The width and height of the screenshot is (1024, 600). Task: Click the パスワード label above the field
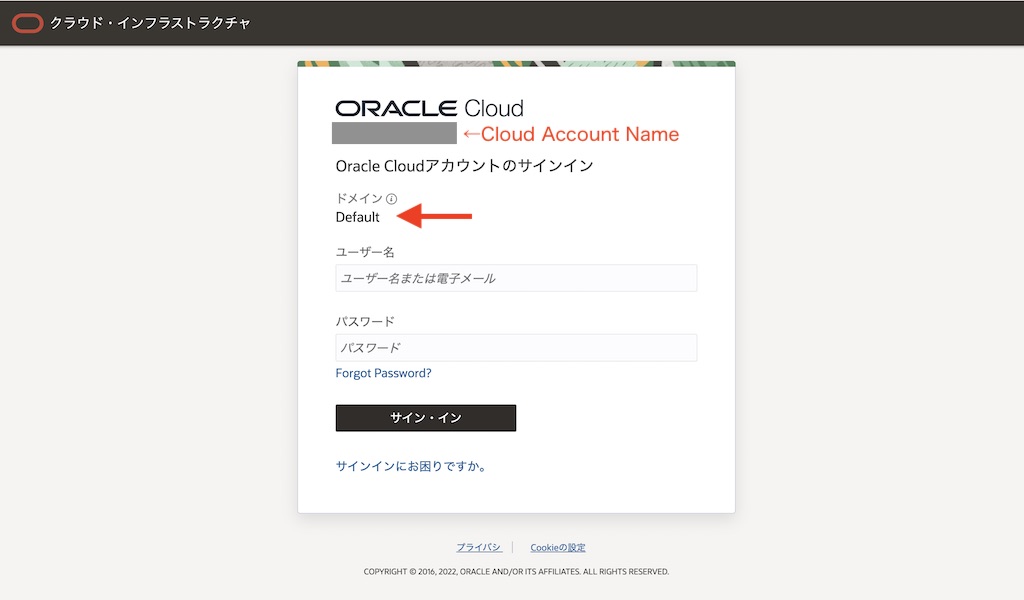365,322
